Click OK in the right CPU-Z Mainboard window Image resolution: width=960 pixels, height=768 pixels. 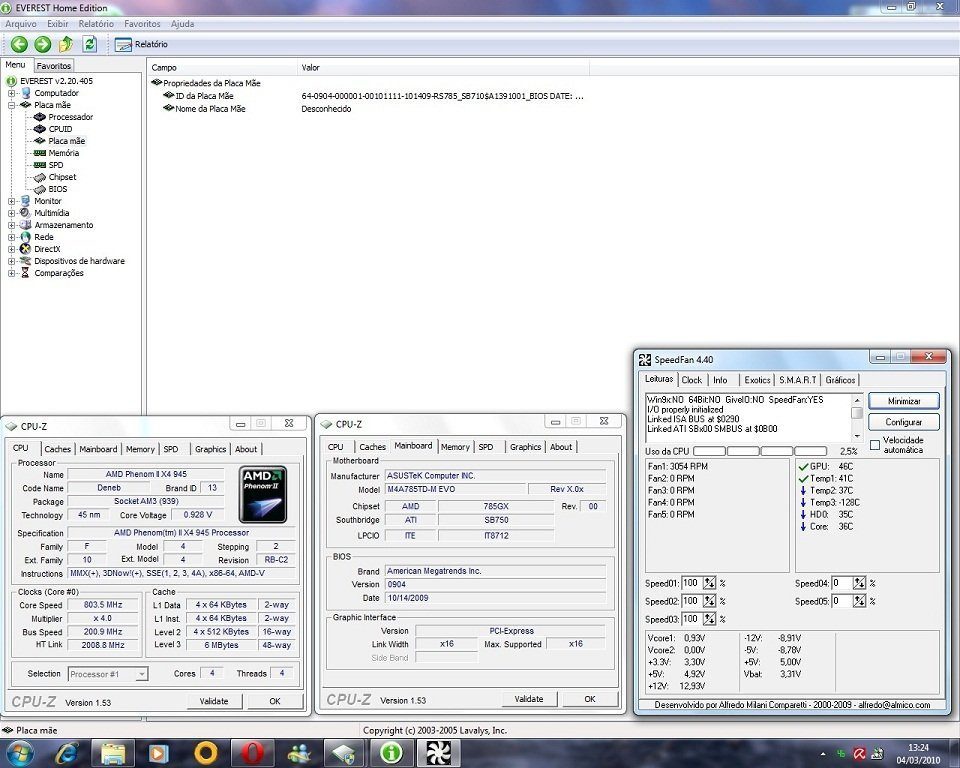(x=590, y=699)
